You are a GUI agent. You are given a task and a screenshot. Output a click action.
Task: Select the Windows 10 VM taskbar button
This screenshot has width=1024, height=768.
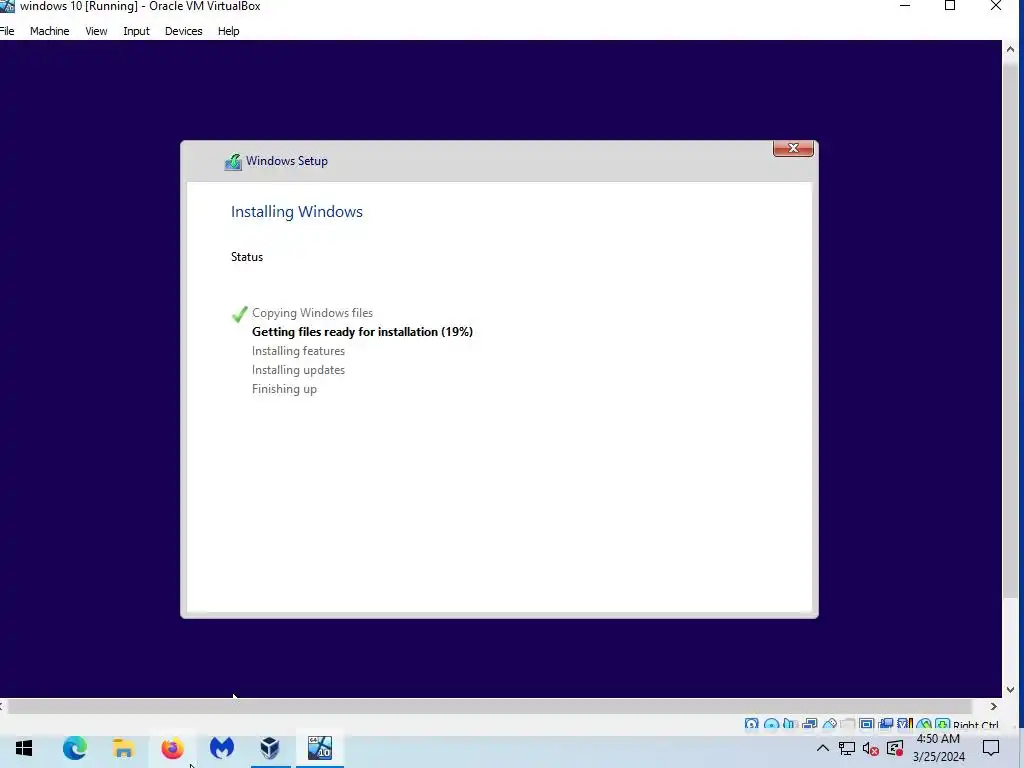320,748
